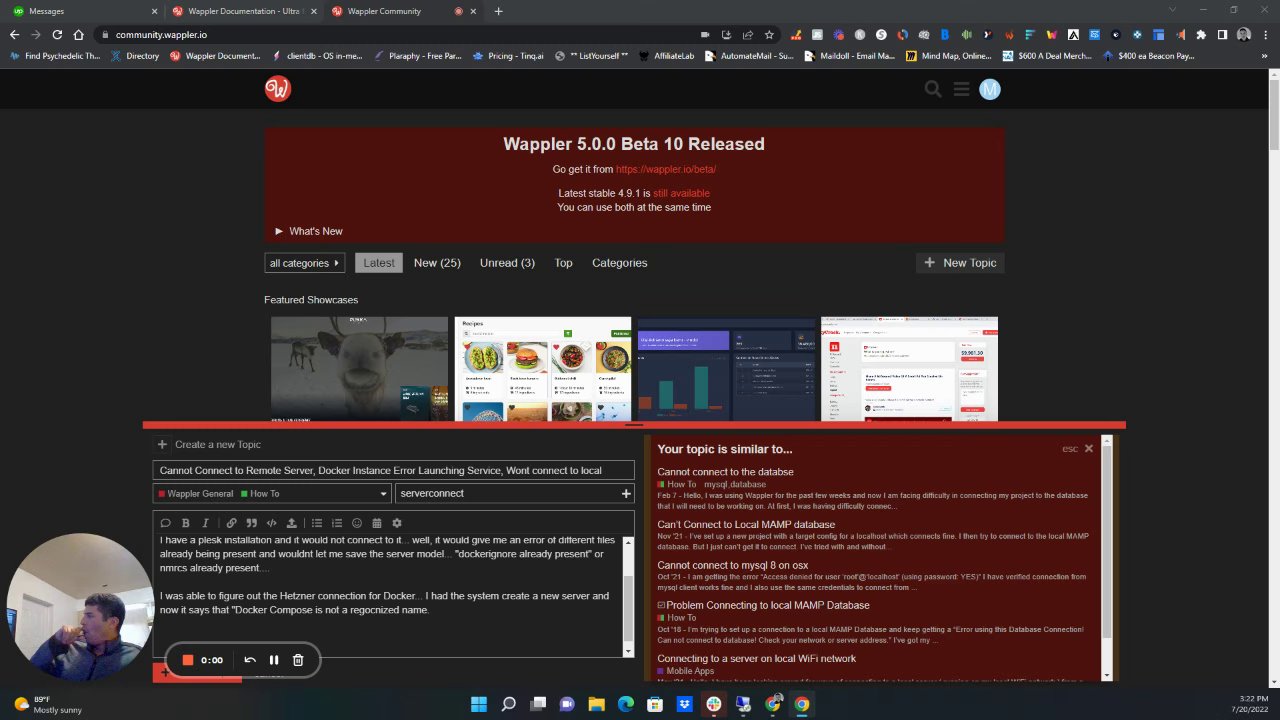1280x720 pixels.
Task: Click the quote whole post speech bubble icon
Action: [x=166, y=523]
